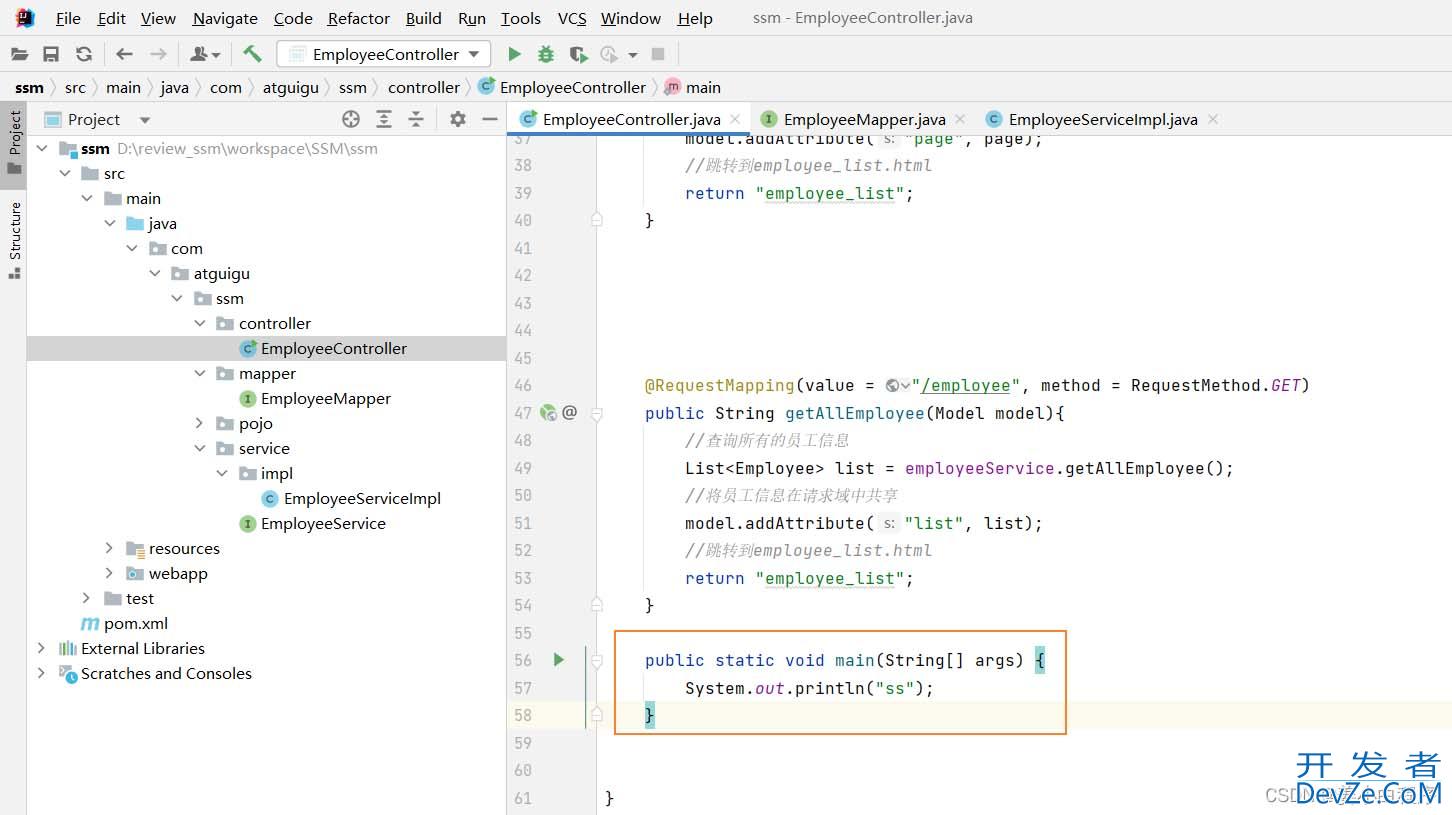Click the Reload from disk sync icon
This screenshot has width=1452, height=815.
(84, 54)
